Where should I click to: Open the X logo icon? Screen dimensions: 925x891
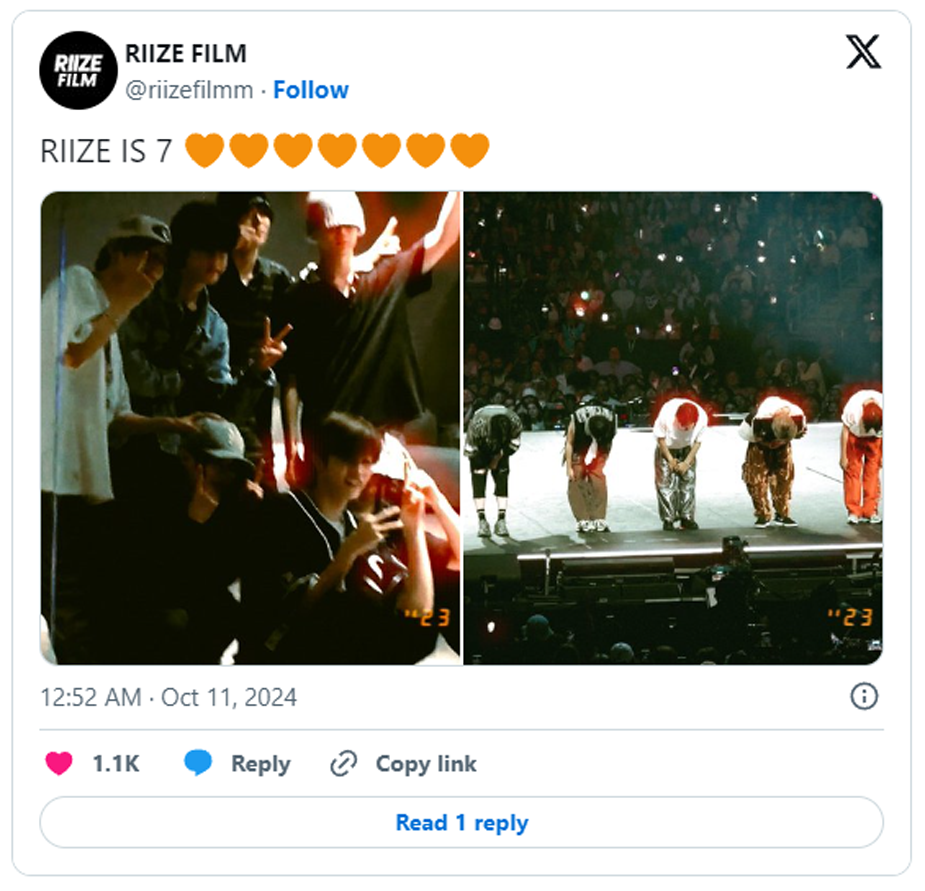(863, 52)
